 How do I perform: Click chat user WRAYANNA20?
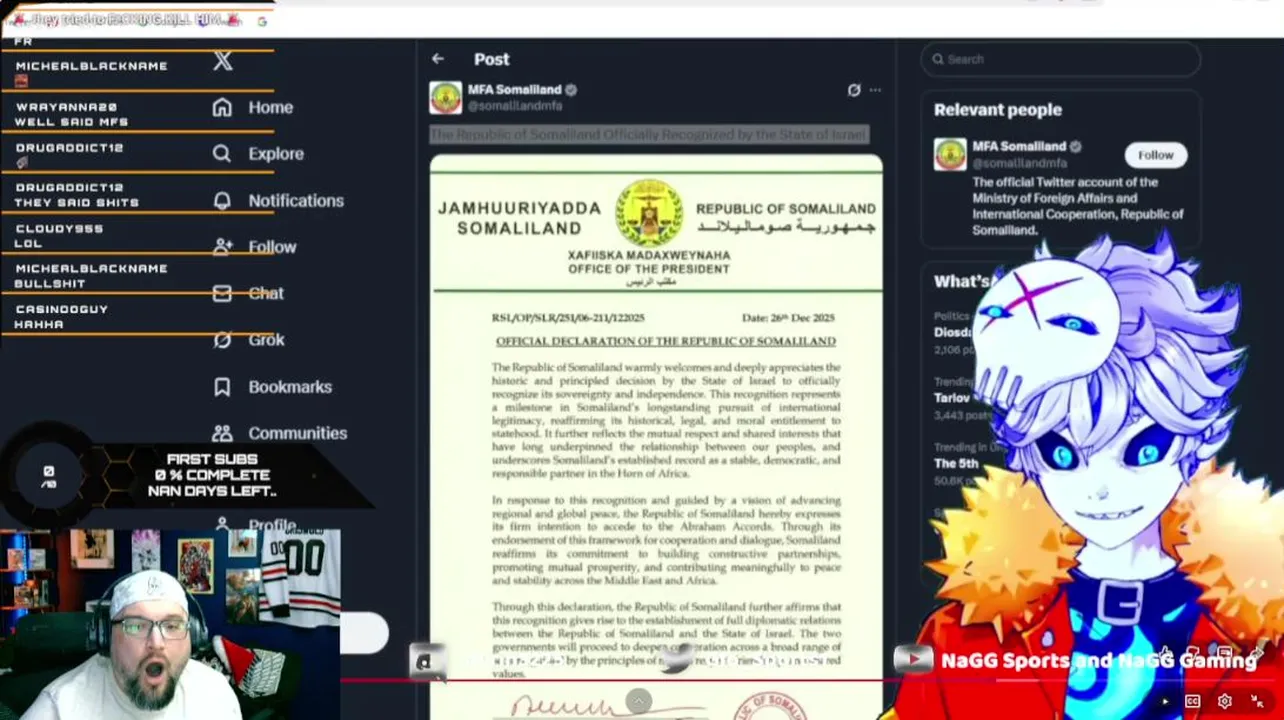[66, 107]
